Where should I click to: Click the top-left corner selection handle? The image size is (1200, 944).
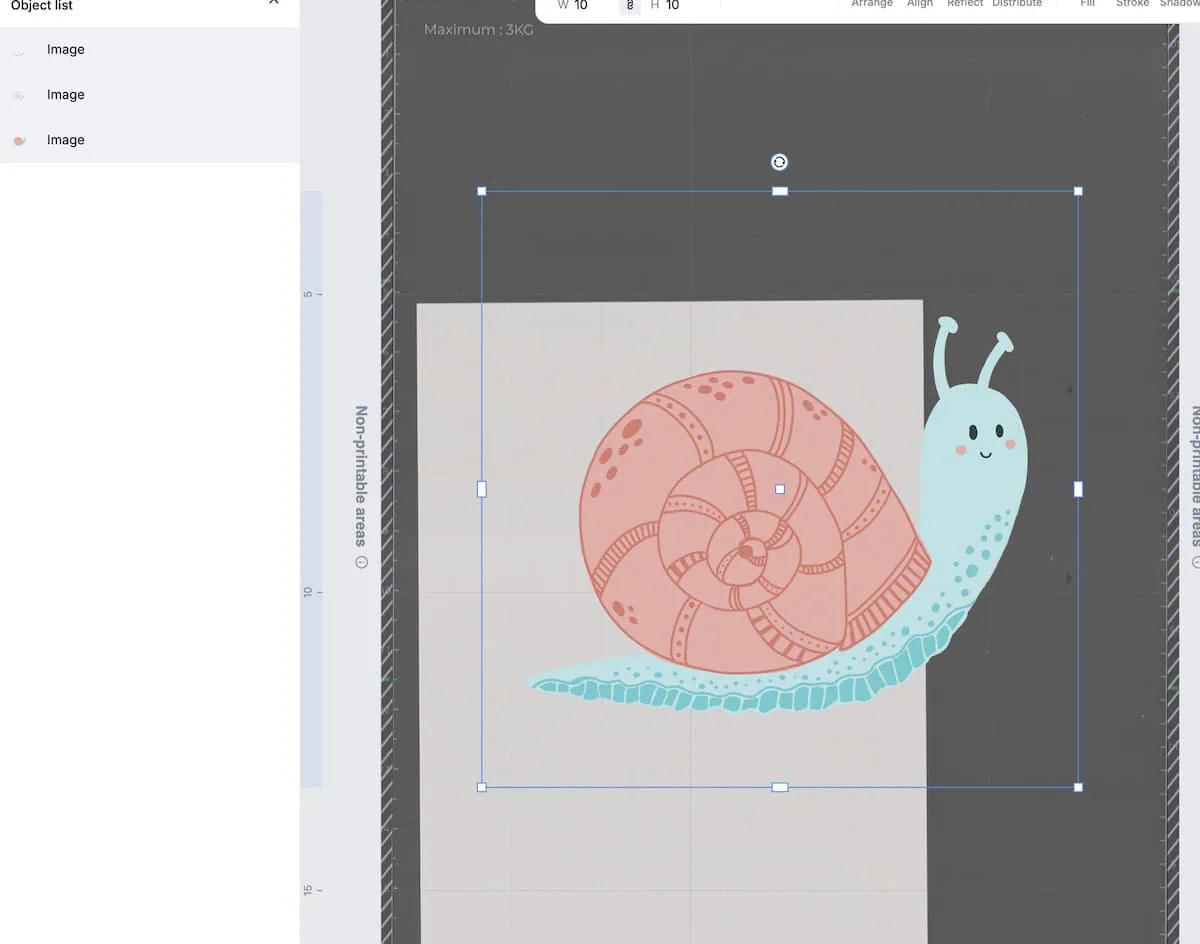(x=482, y=191)
